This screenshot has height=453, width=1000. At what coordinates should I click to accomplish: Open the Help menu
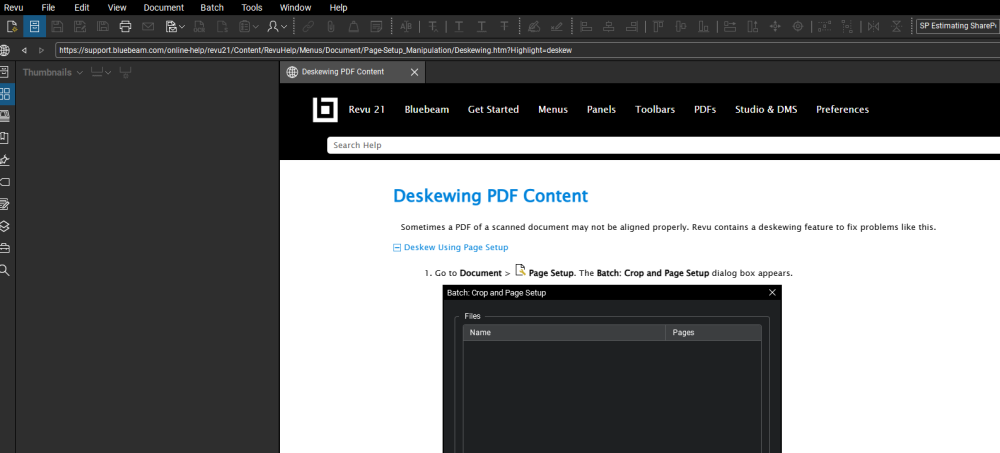coord(339,8)
